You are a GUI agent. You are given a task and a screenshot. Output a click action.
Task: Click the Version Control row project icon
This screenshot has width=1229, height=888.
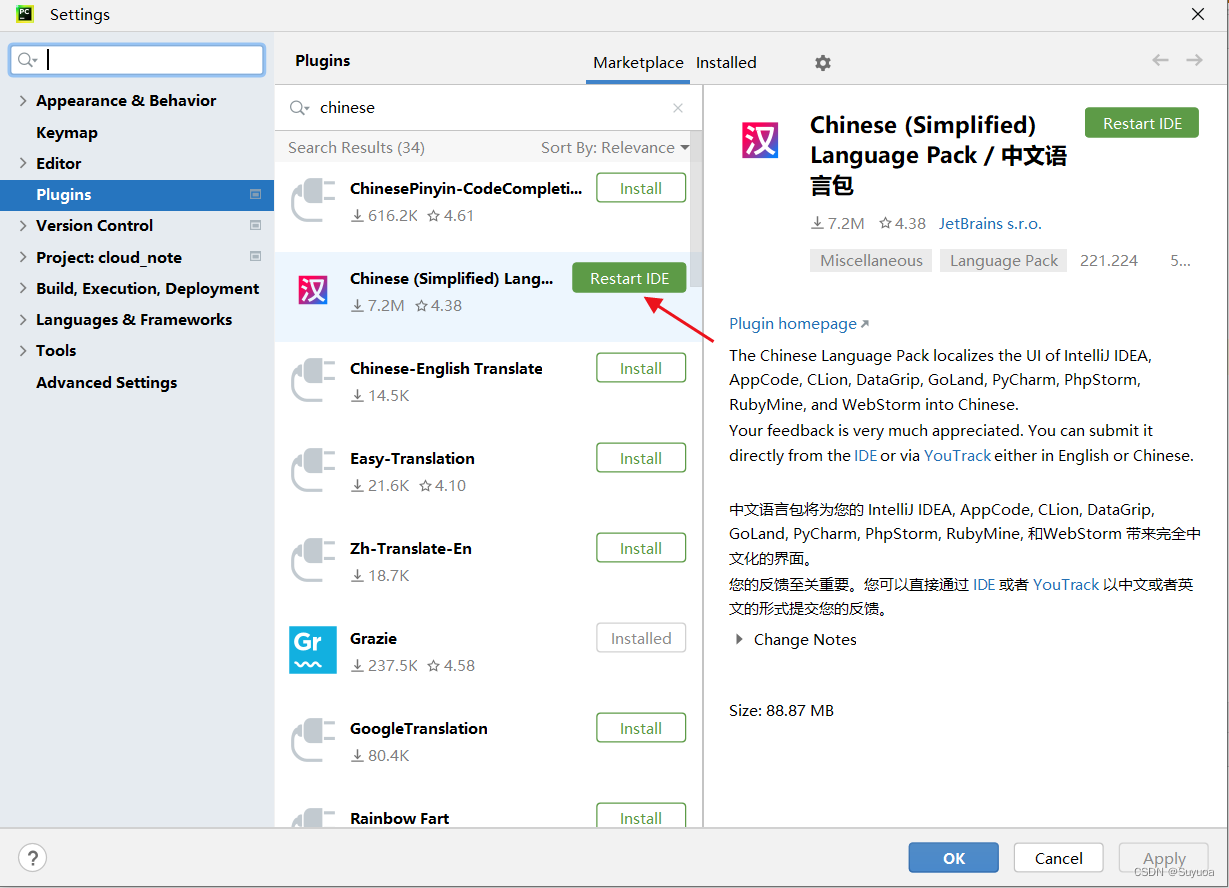click(x=255, y=225)
